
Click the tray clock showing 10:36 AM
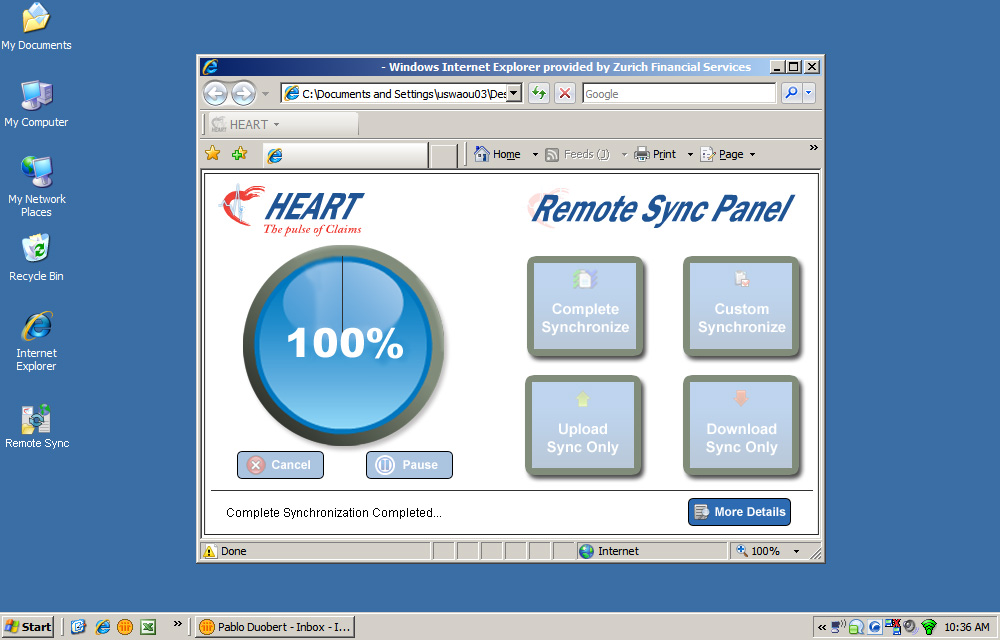pyautogui.click(x=967, y=628)
